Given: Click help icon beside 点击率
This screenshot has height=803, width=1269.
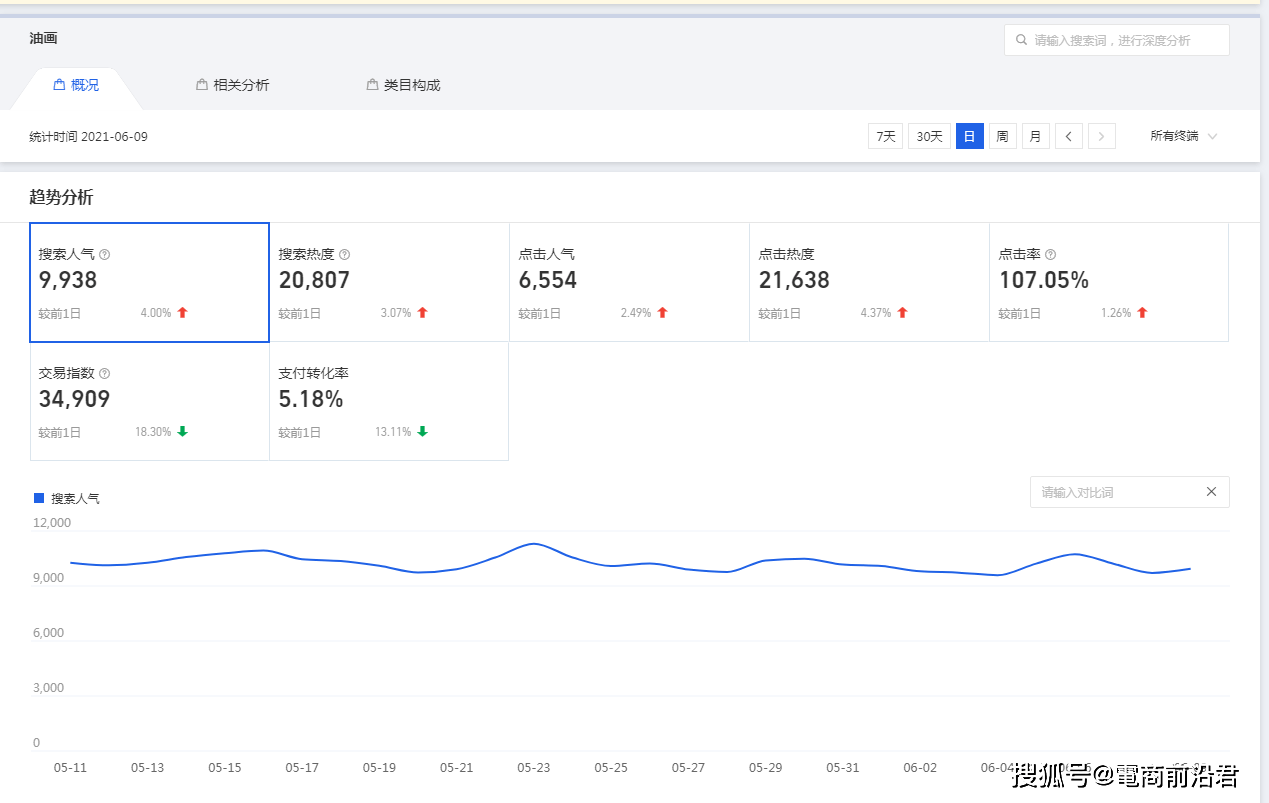Looking at the screenshot, I should click(1050, 255).
